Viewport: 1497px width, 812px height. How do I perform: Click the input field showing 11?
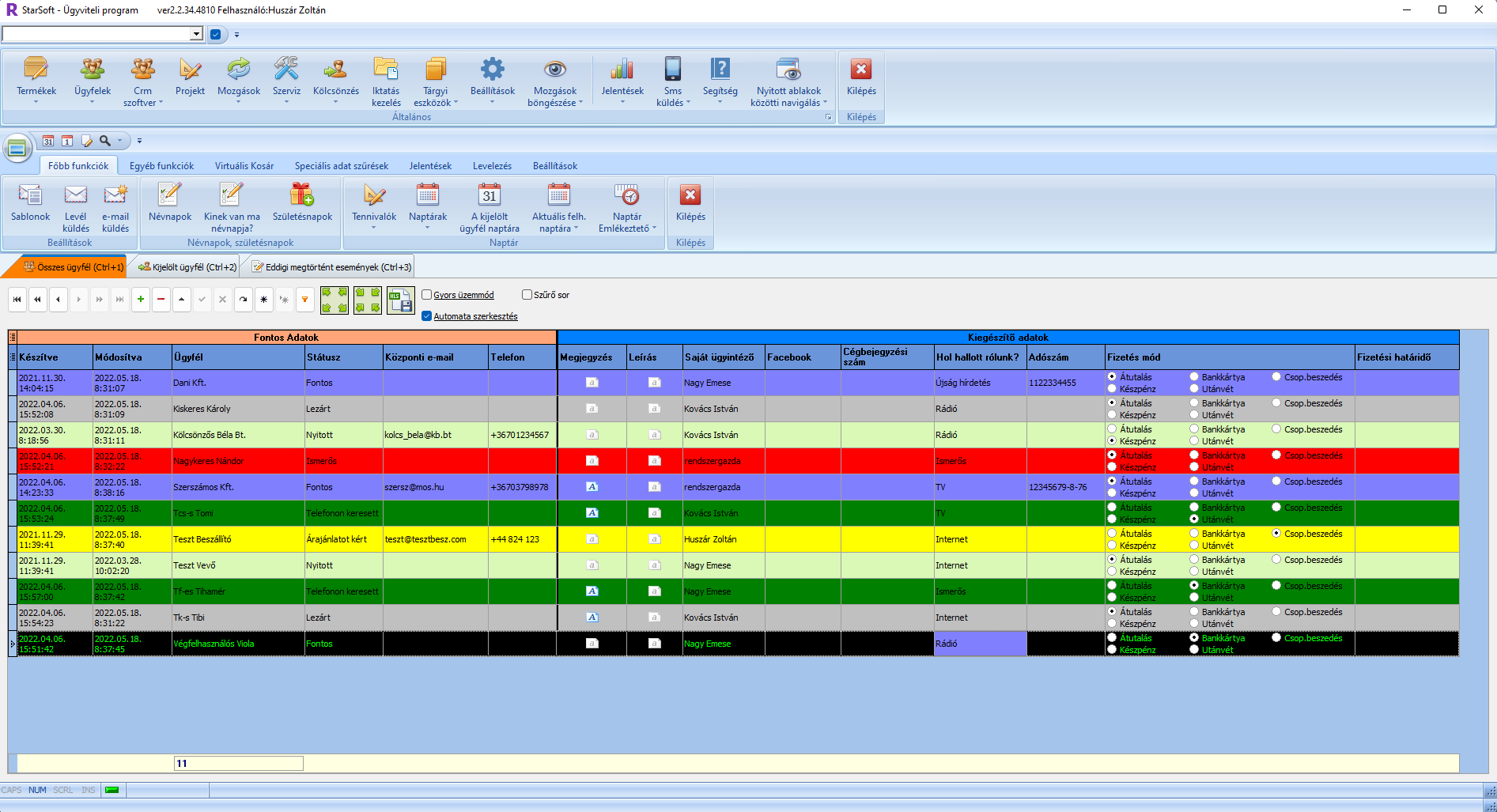[238, 764]
